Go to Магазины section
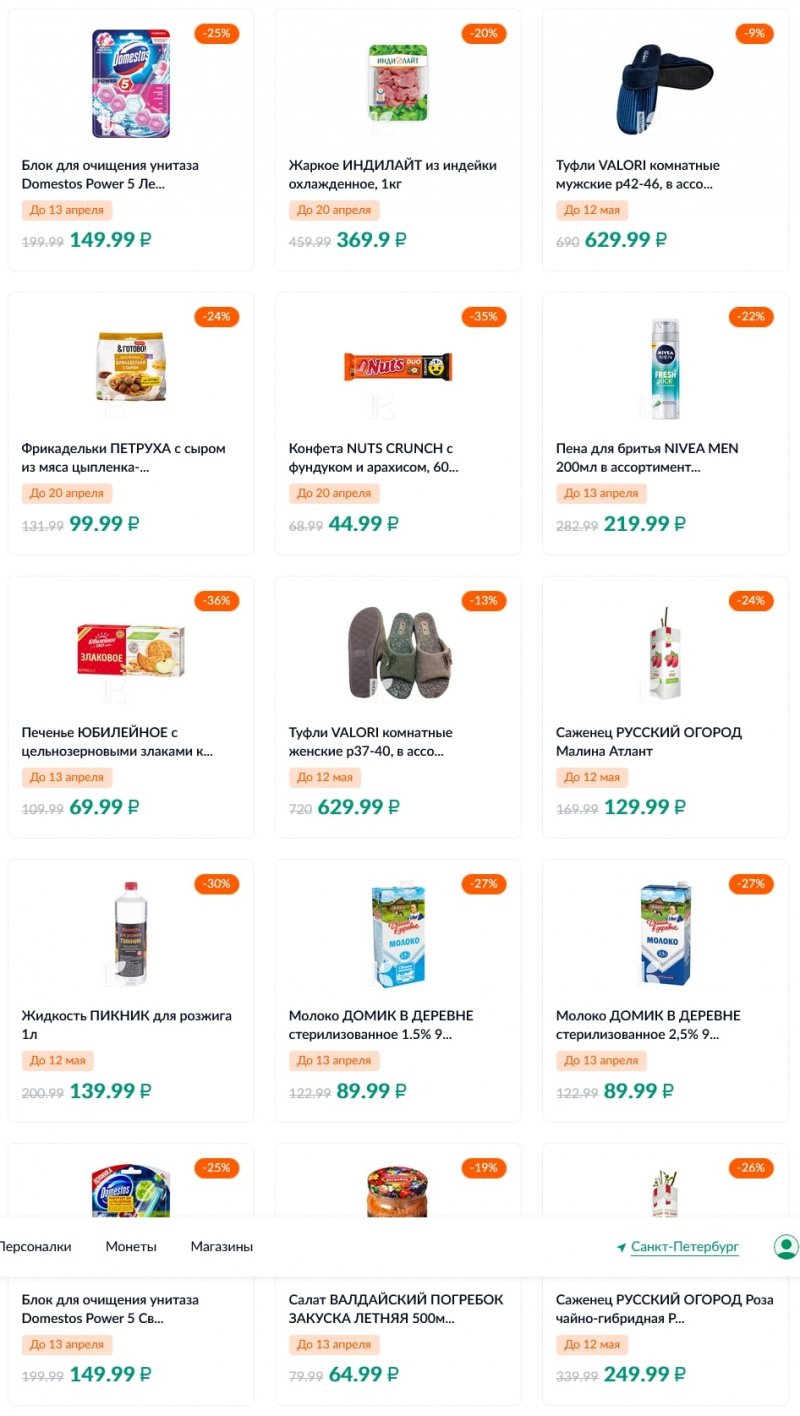Viewport: 800px width, 1416px height. (222, 1247)
